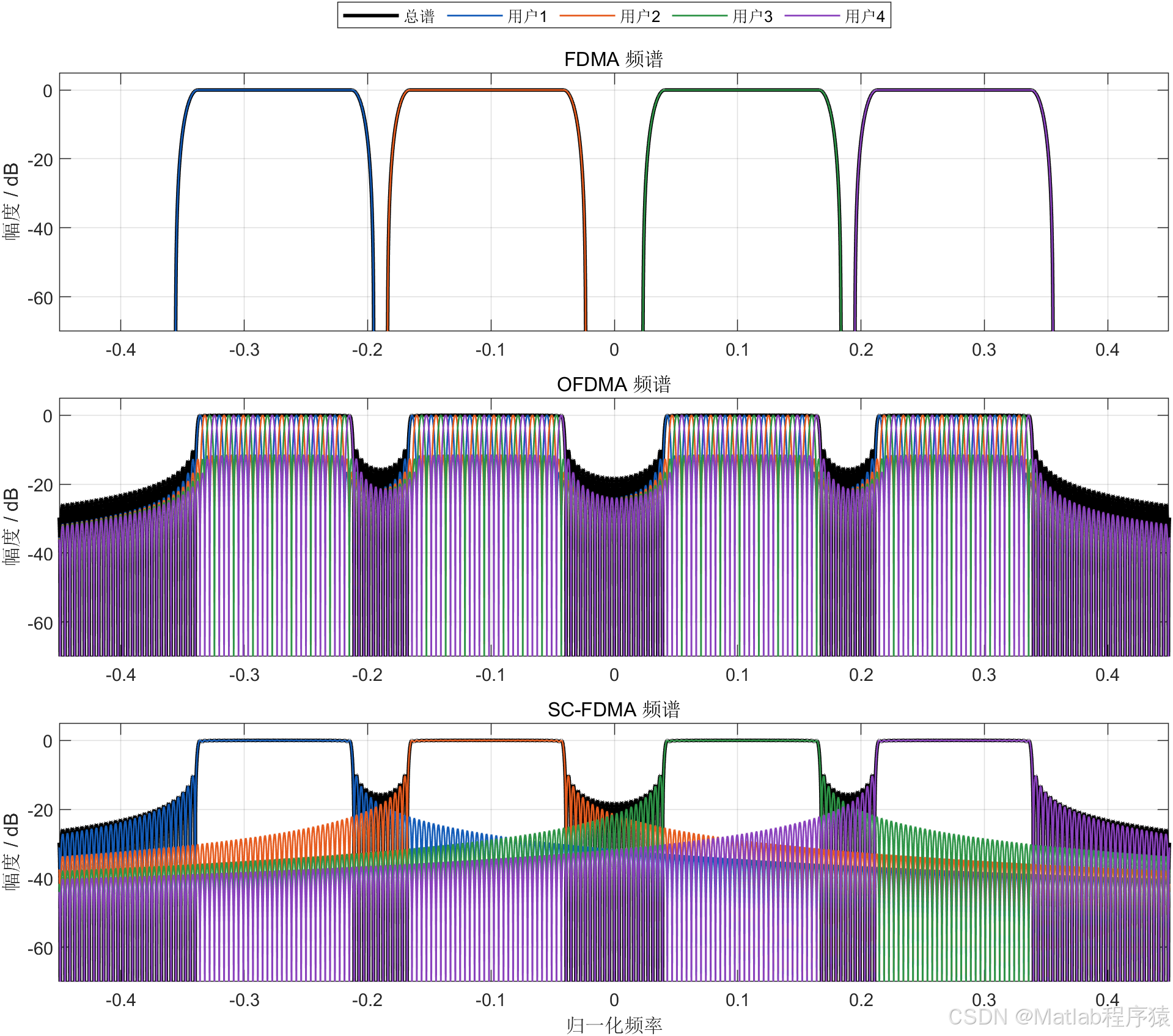Click the 幅度 / dB label of SC-FDMA plot

coord(12,852)
